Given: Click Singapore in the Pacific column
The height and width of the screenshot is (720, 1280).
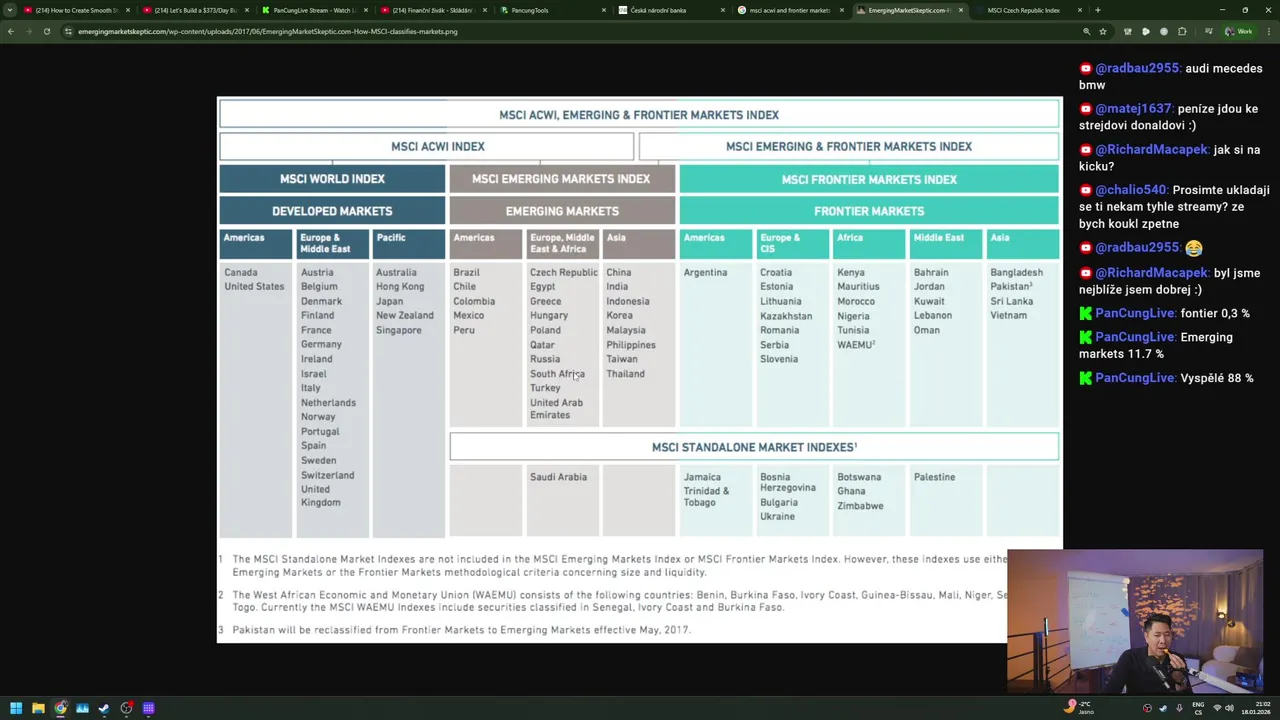Looking at the screenshot, I should 398,330.
